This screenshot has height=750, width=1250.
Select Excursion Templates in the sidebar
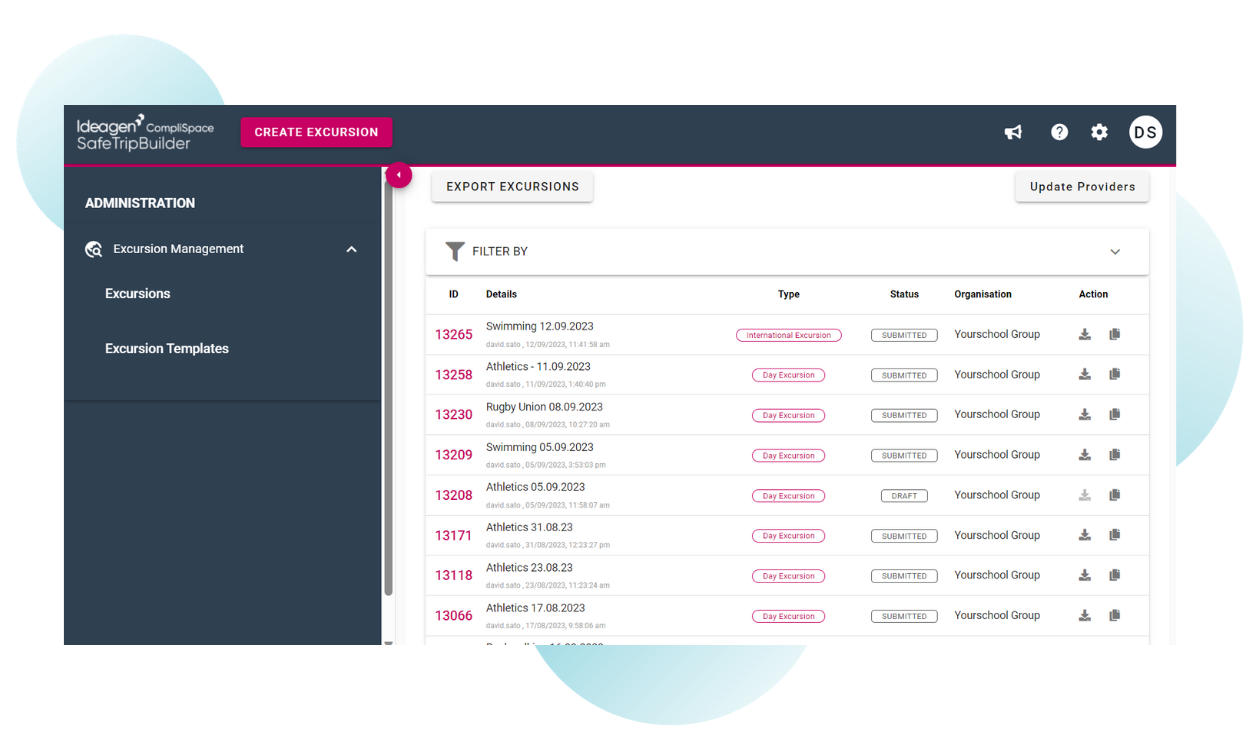[x=167, y=349]
